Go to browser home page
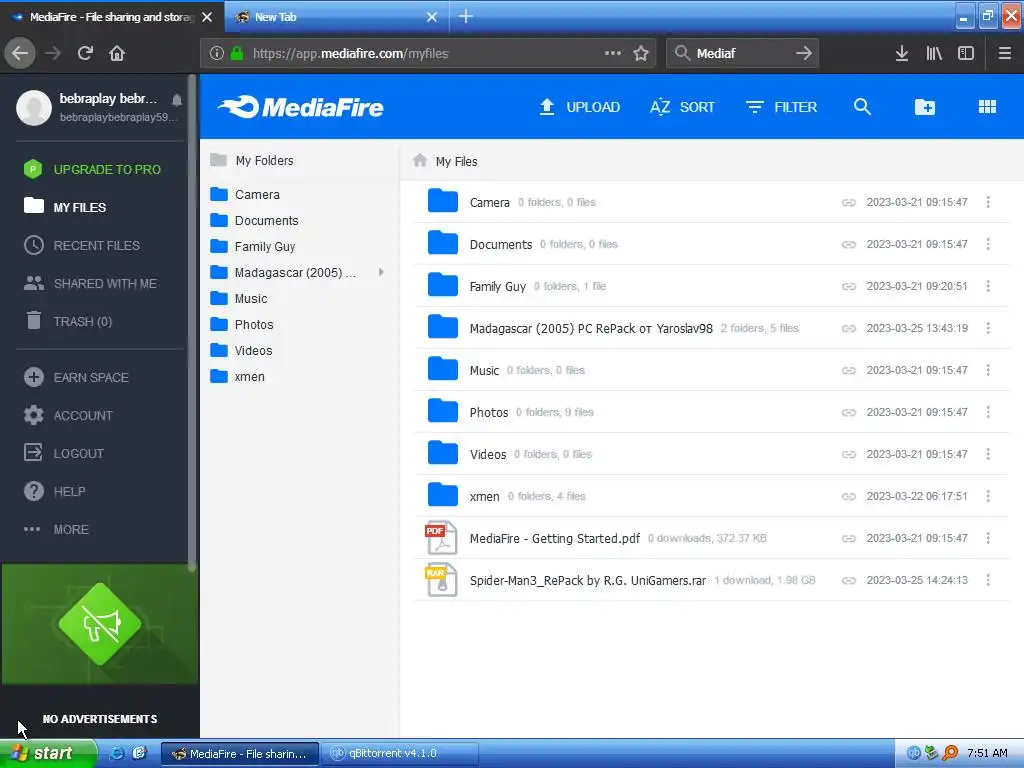The image size is (1024, 768). (x=117, y=53)
